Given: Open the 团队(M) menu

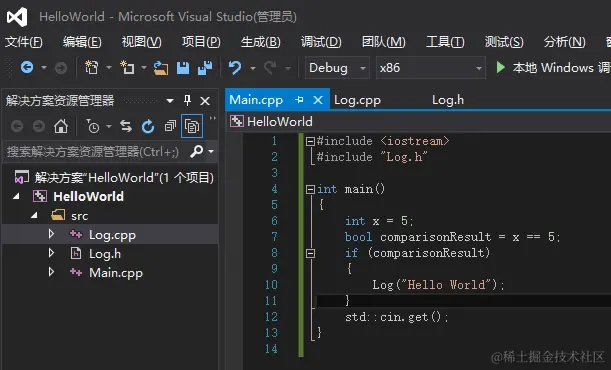Looking at the screenshot, I should [384, 42].
